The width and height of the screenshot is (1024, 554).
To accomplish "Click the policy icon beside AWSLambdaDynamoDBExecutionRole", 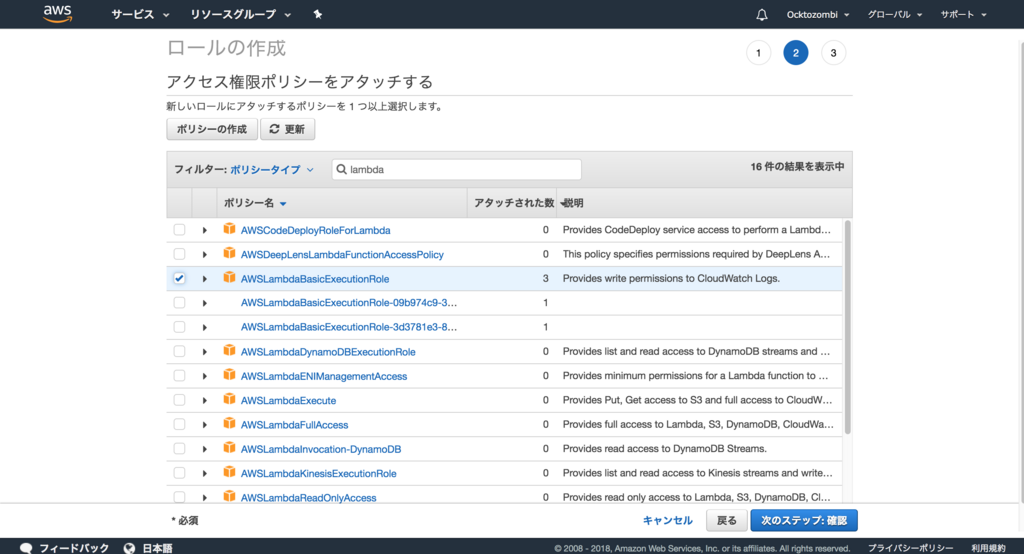I will (229, 350).
